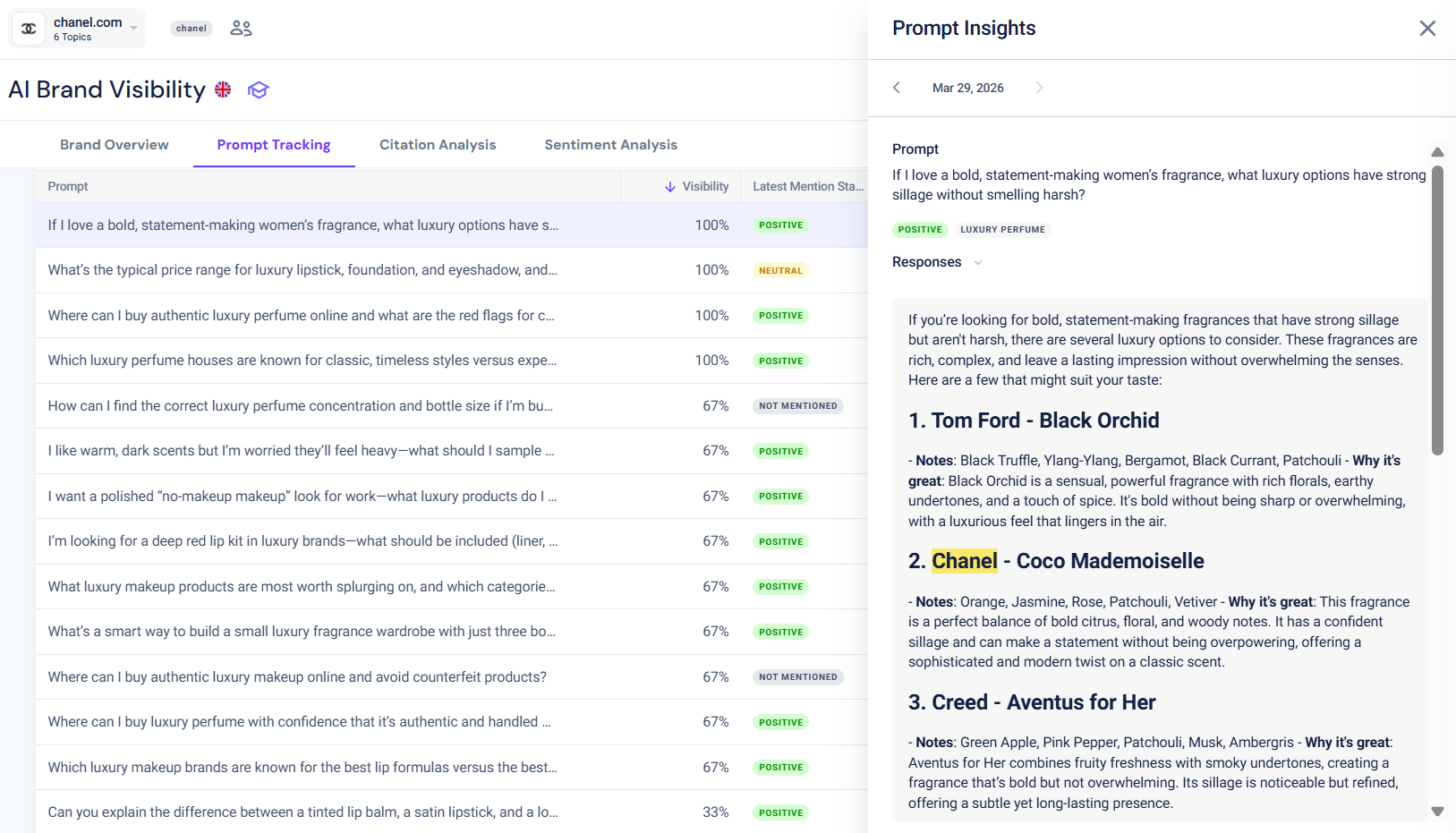1456x833 pixels.
Task: Sort by the Visibility column header
Action: tap(705, 186)
